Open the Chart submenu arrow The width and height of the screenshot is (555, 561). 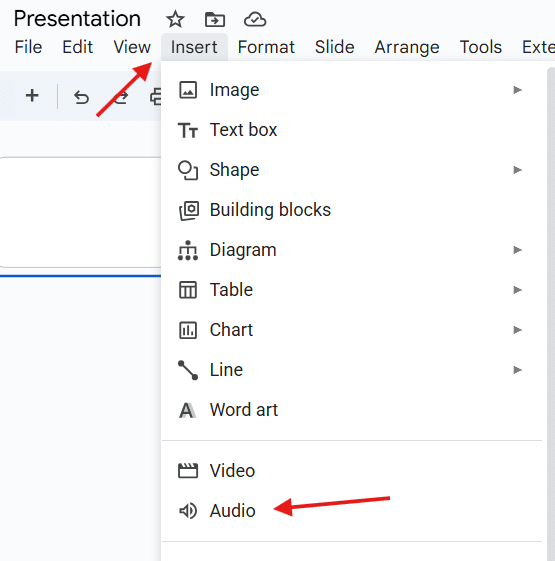(x=517, y=330)
